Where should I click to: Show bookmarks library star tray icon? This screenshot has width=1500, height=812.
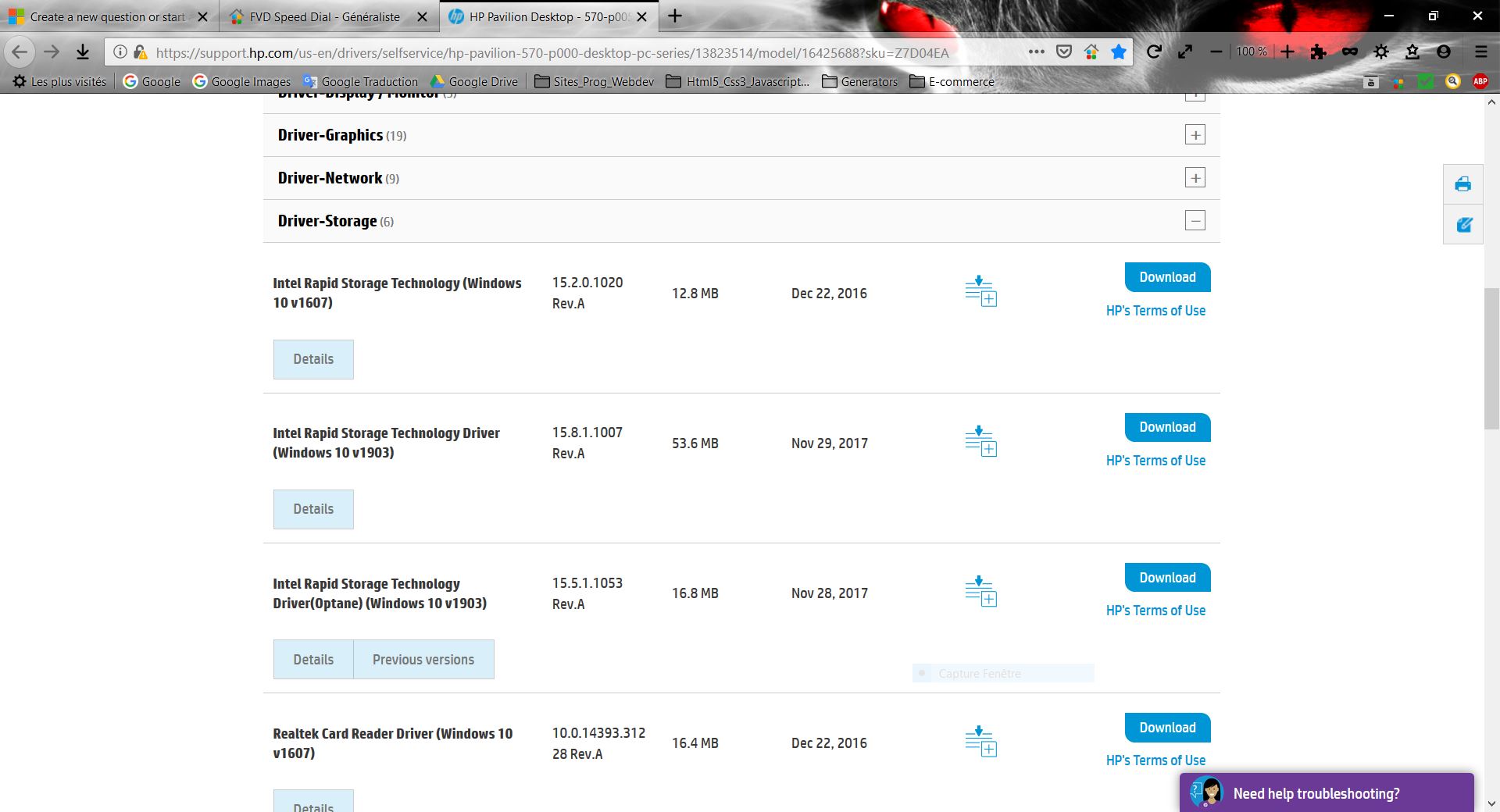tap(1412, 52)
